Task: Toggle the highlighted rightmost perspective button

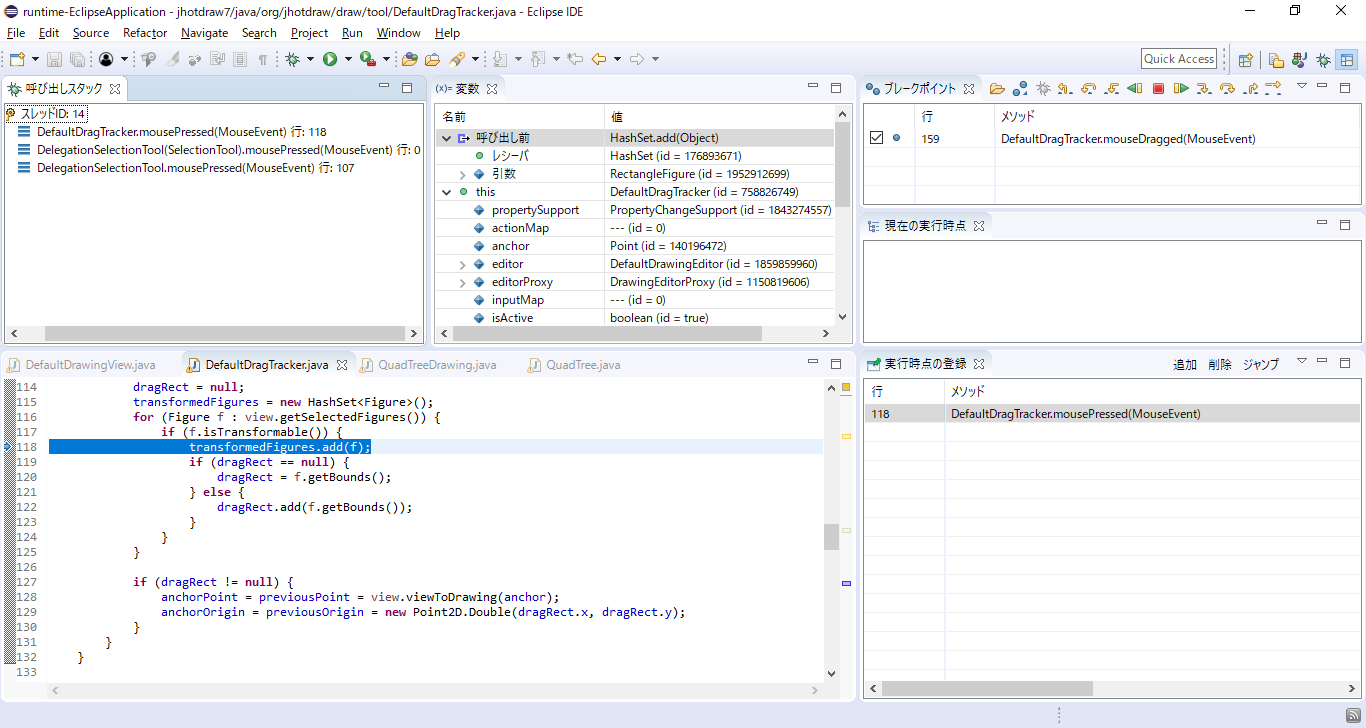Action: point(1347,60)
